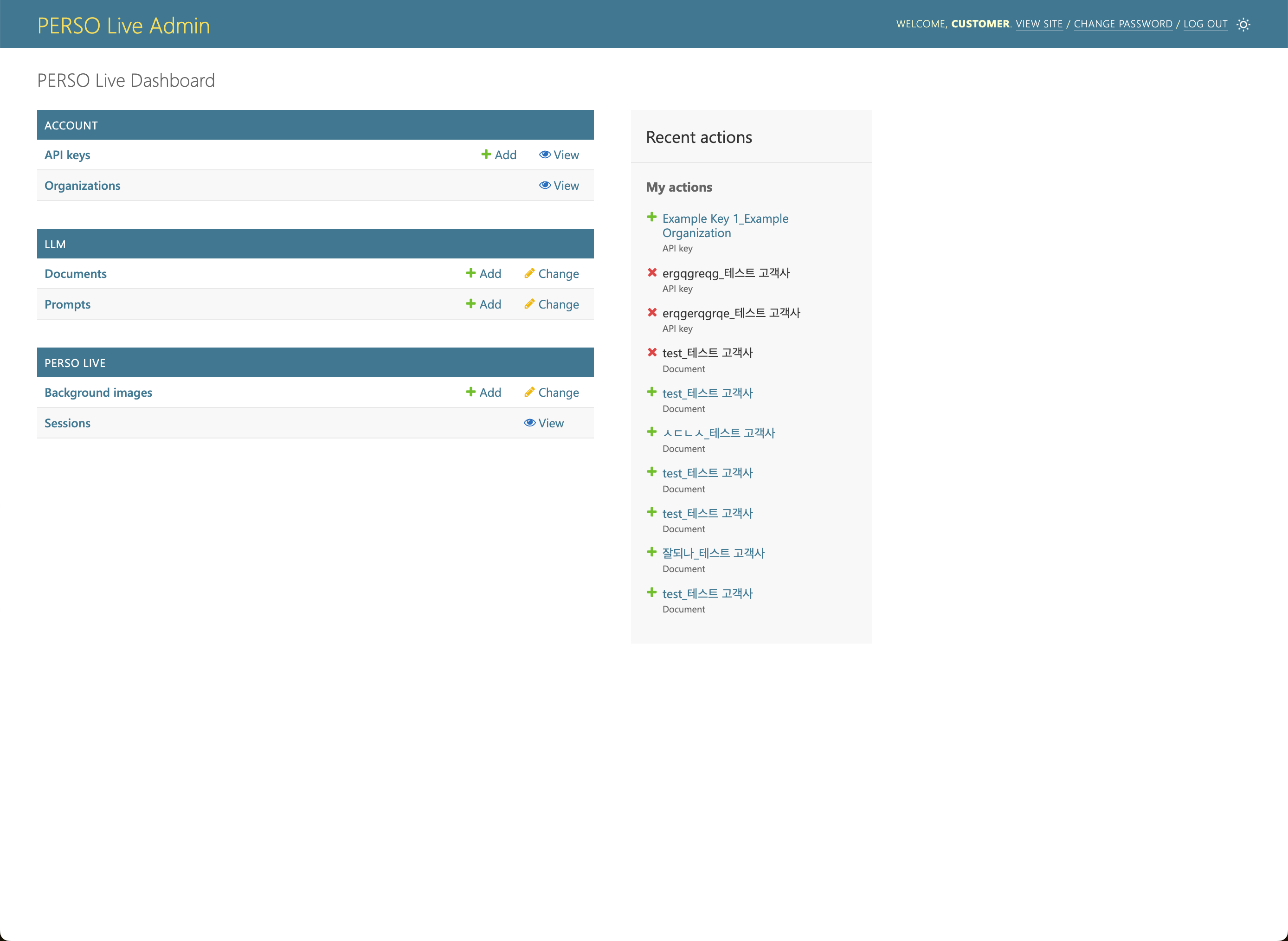Click the green Add icon for Background images
Viewport: 1288px width, 941px height.
pos(470,392)
